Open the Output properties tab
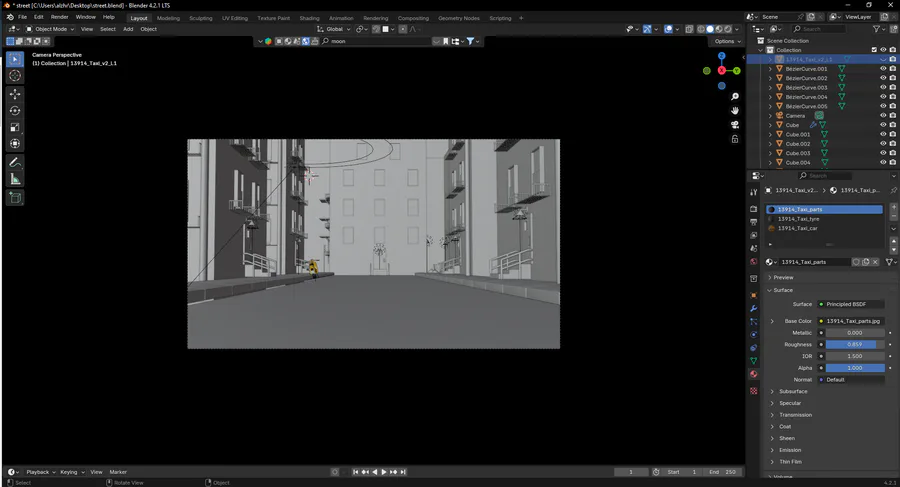The width and height of the screenshot is (900, 487). tap(754, 222)
